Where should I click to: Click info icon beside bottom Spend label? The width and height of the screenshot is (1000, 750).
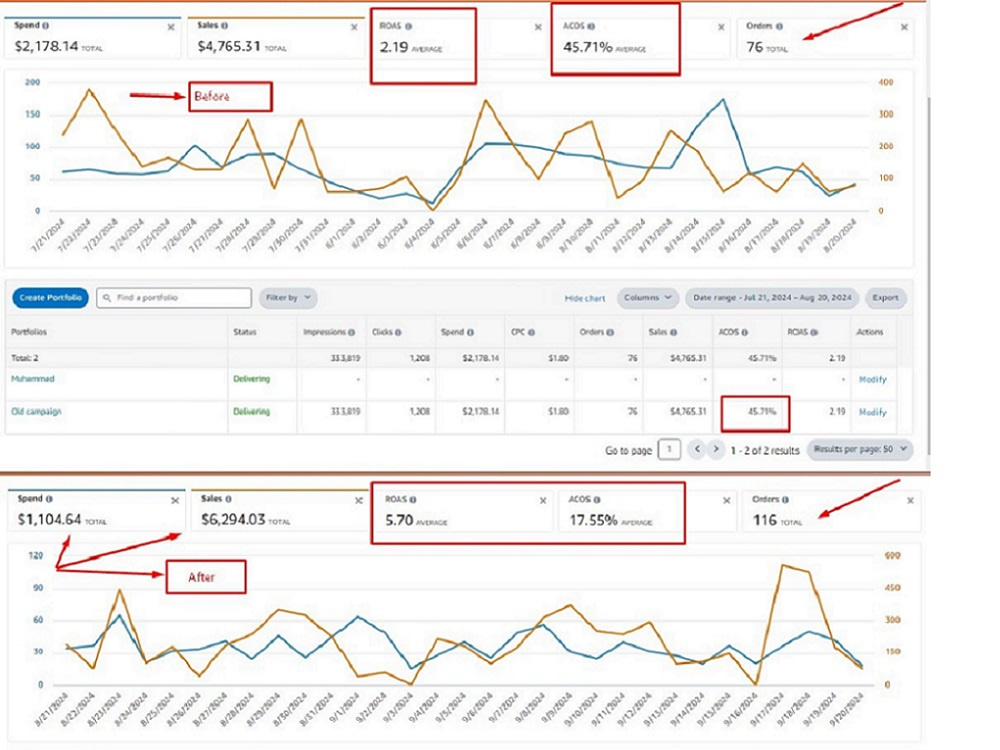point(49,499)
